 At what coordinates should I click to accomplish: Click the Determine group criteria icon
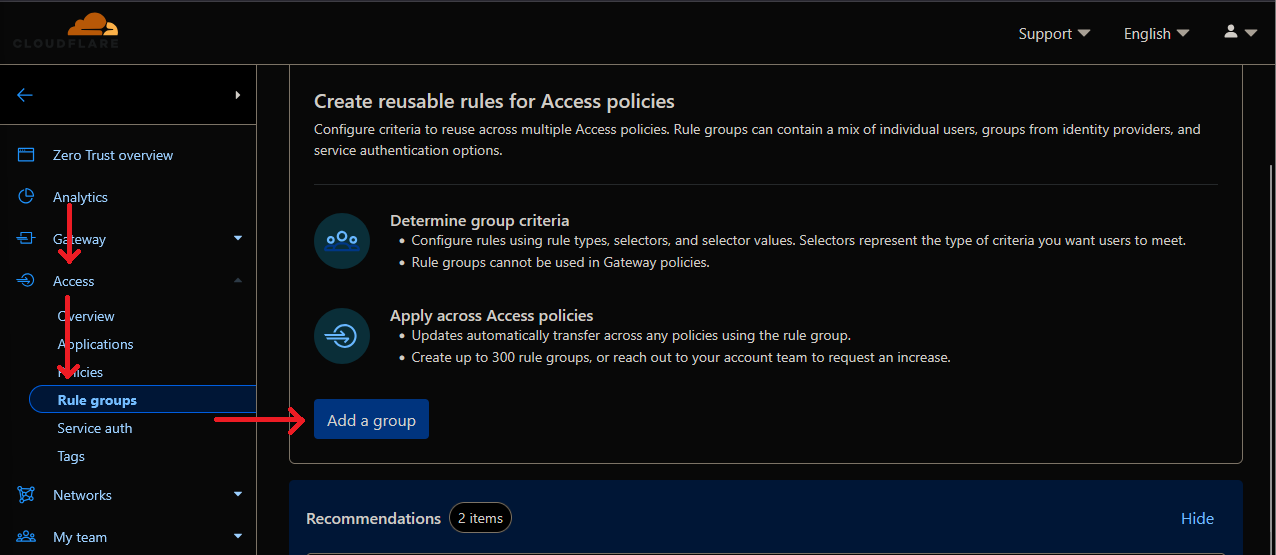click(342, 240)
